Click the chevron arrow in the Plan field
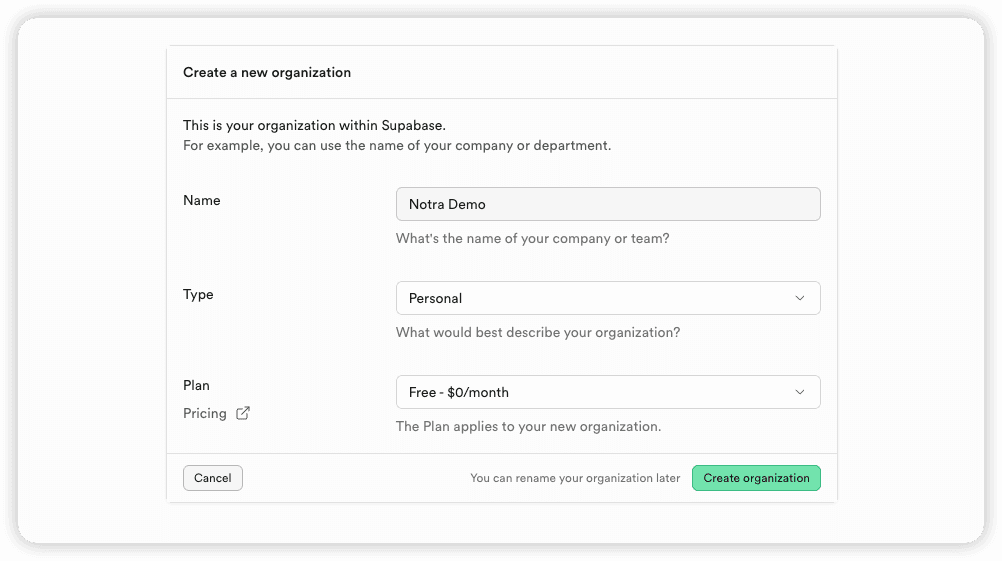The width and height of the screenshot is (1002, 561). 800,392
